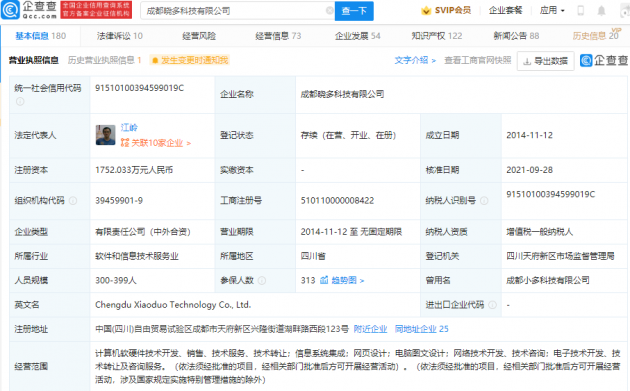Open legal representative 江岭's photo
This screenshot has width=630, height=391.
point(106,135)
